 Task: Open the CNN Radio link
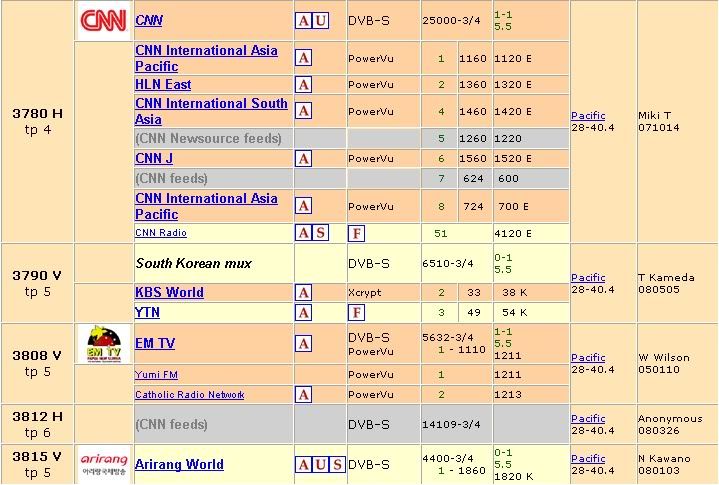[x=161, y=232]
